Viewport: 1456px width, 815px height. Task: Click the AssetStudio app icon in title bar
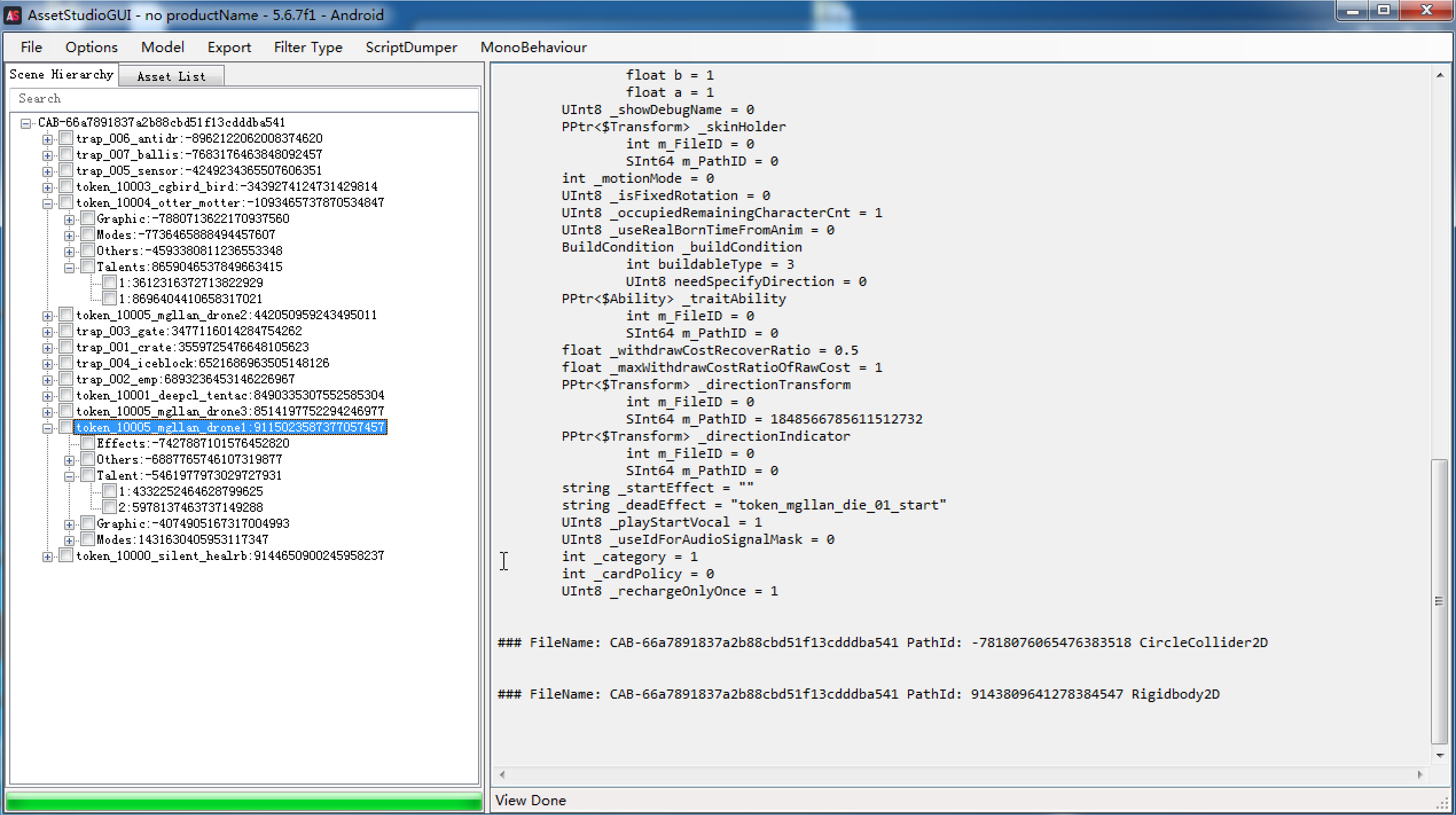pos(13,15)
